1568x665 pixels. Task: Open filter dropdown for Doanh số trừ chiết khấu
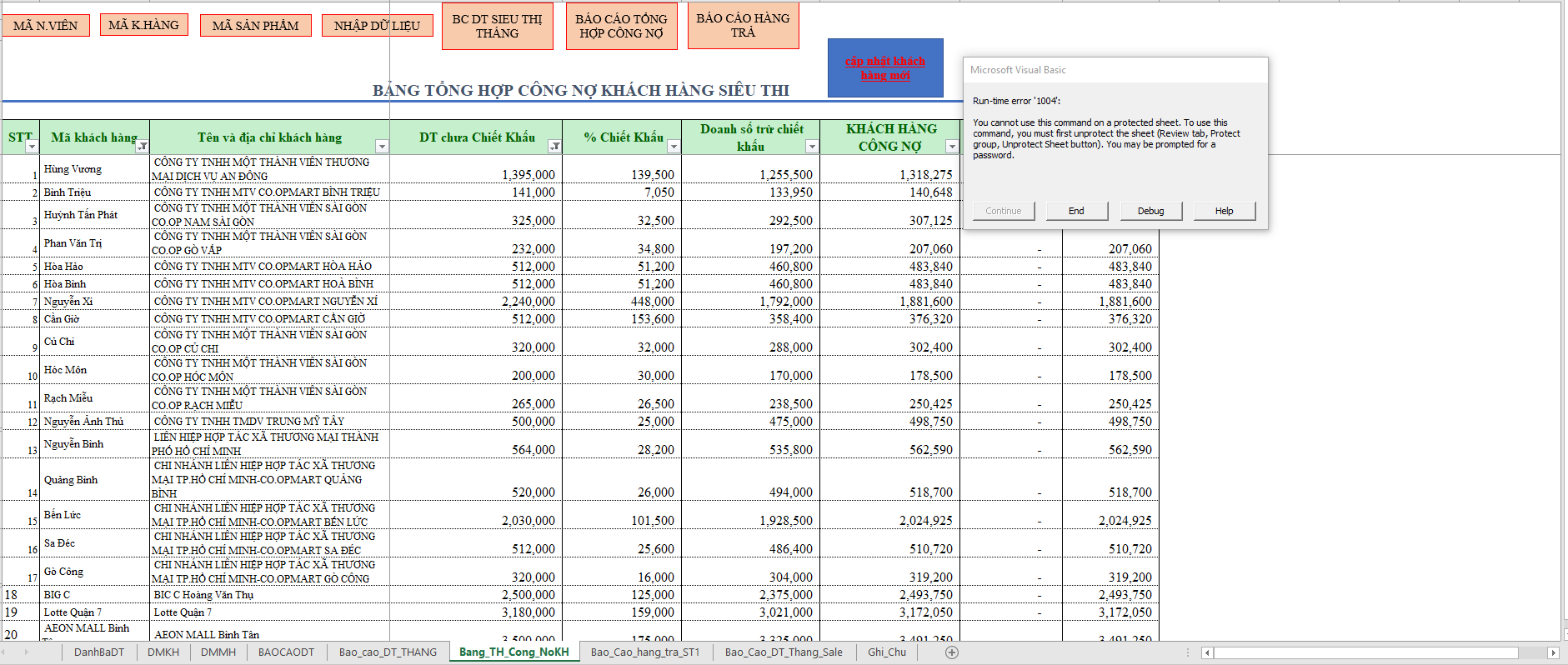[812, 147]
